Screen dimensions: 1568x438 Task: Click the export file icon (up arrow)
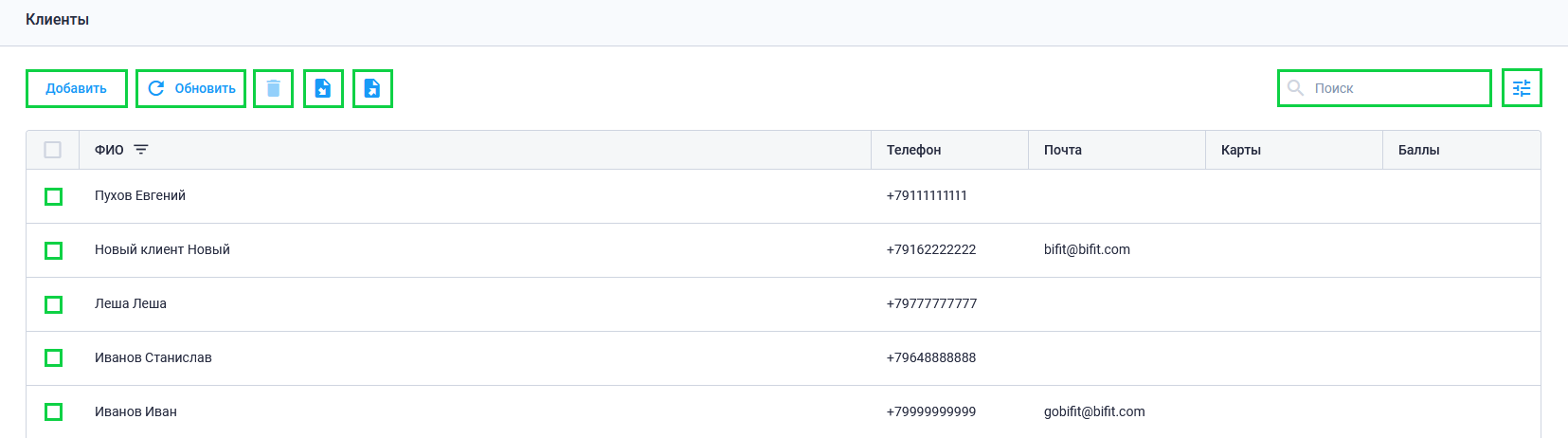[x=372, y=88]
